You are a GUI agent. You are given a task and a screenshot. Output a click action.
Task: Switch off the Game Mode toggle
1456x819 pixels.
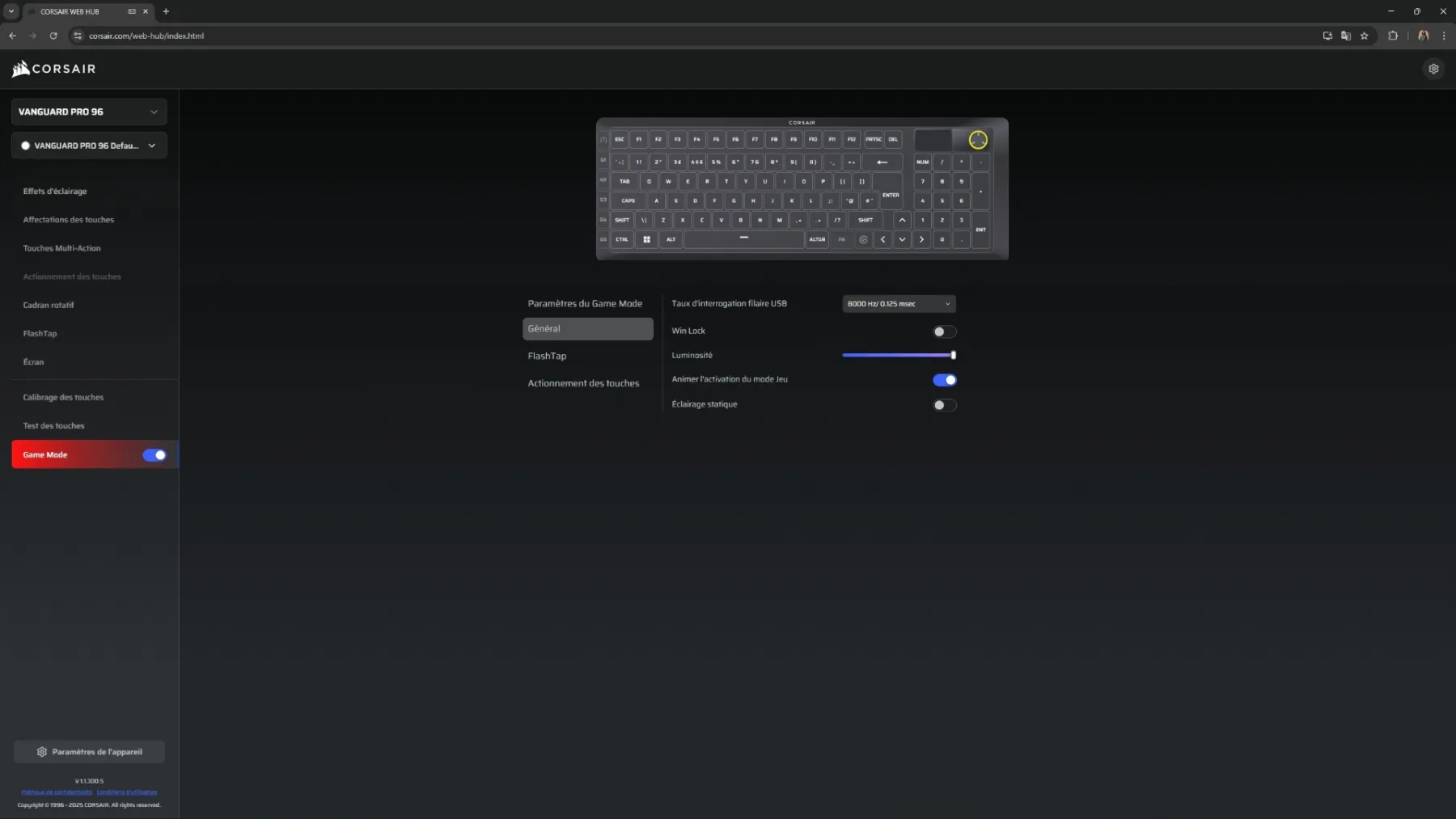coord(154,455)
